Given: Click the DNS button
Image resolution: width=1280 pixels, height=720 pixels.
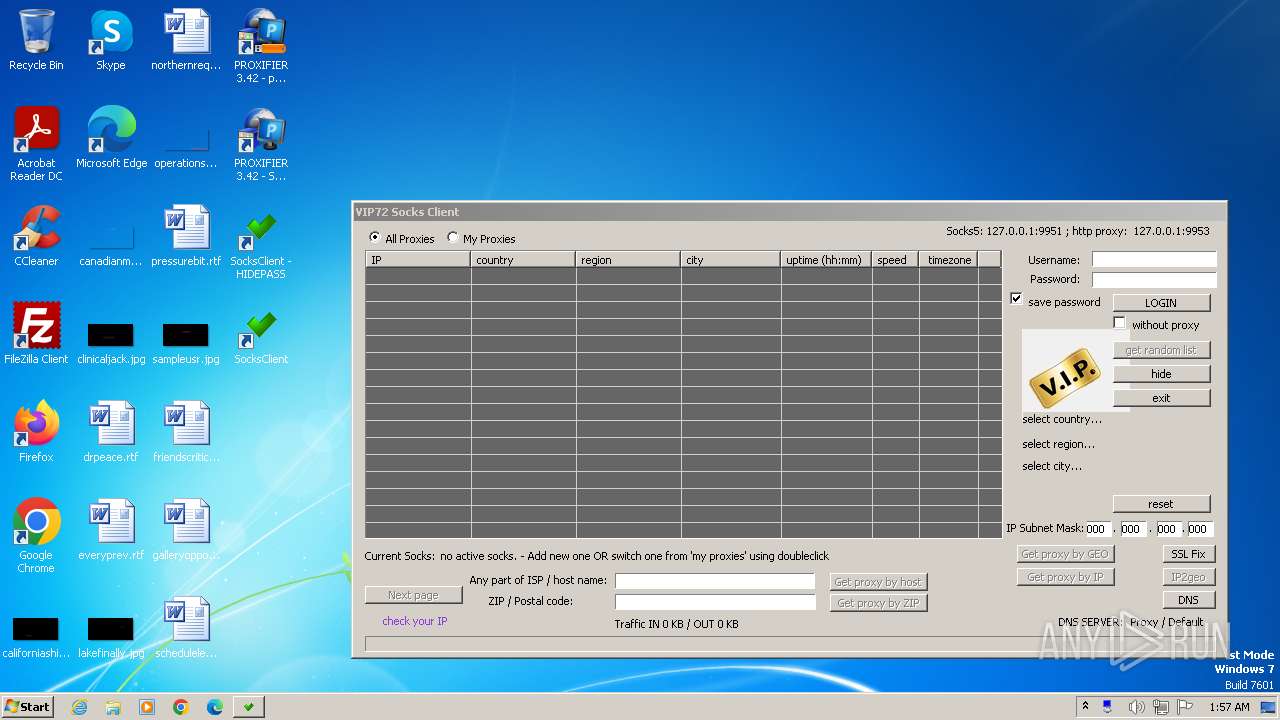Looking at the screenshot, I should 1188,599.
